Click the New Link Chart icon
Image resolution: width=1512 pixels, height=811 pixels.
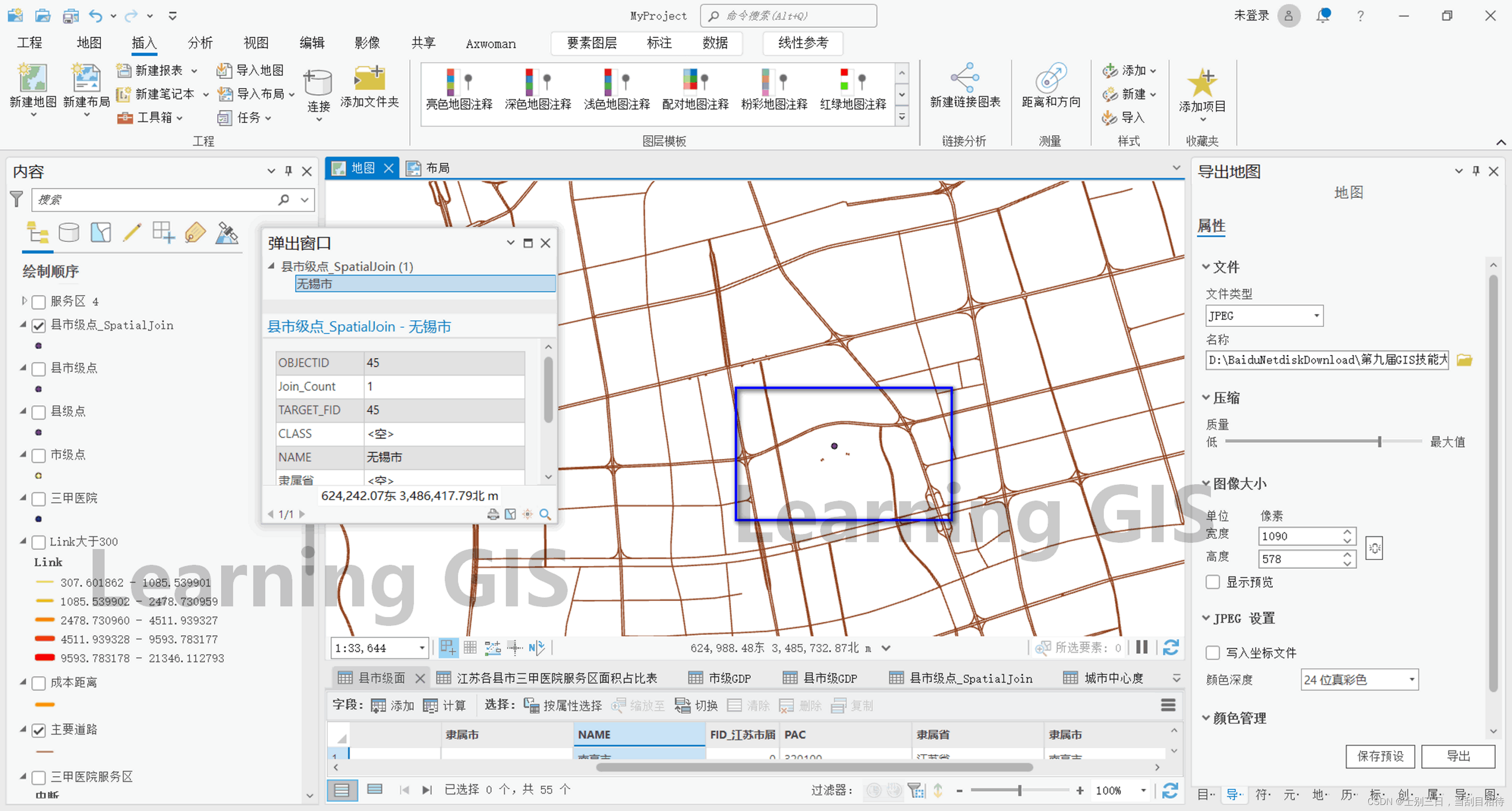pos(964,78)
